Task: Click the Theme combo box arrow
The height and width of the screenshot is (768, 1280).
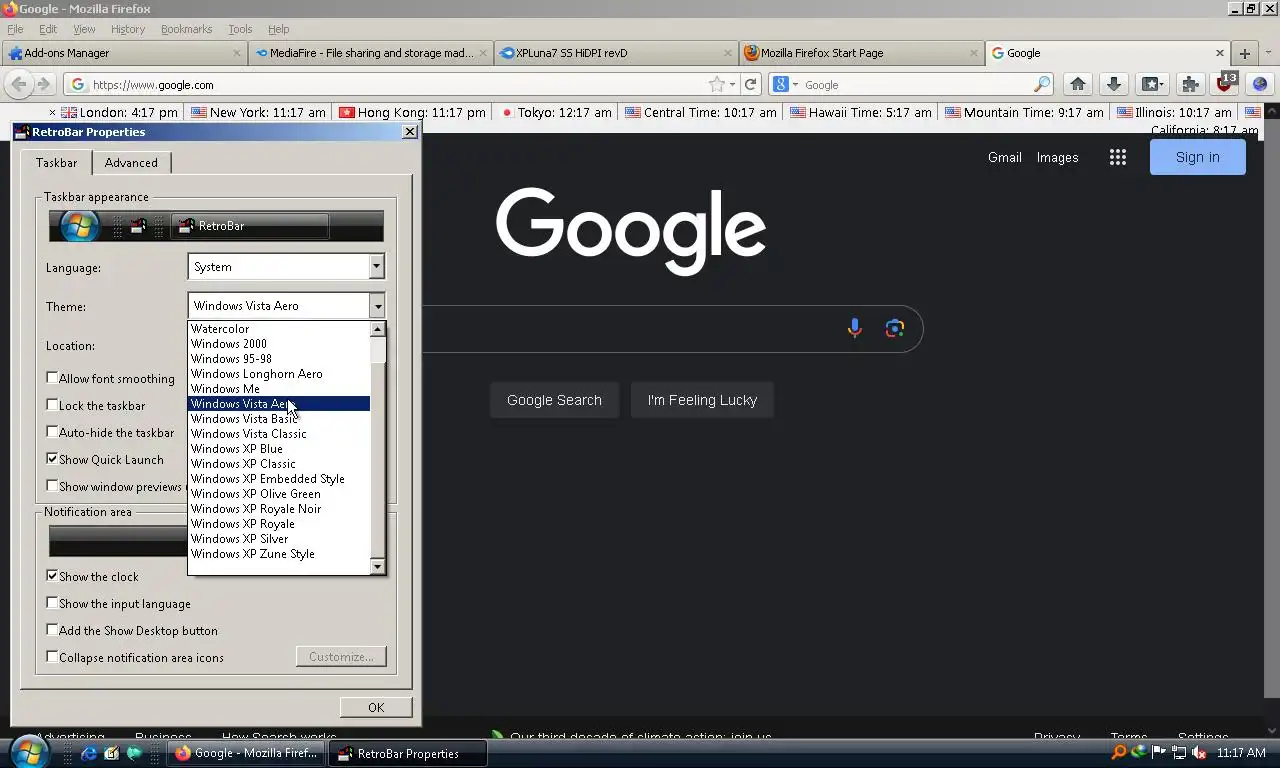Action: [x=376, y=306]
